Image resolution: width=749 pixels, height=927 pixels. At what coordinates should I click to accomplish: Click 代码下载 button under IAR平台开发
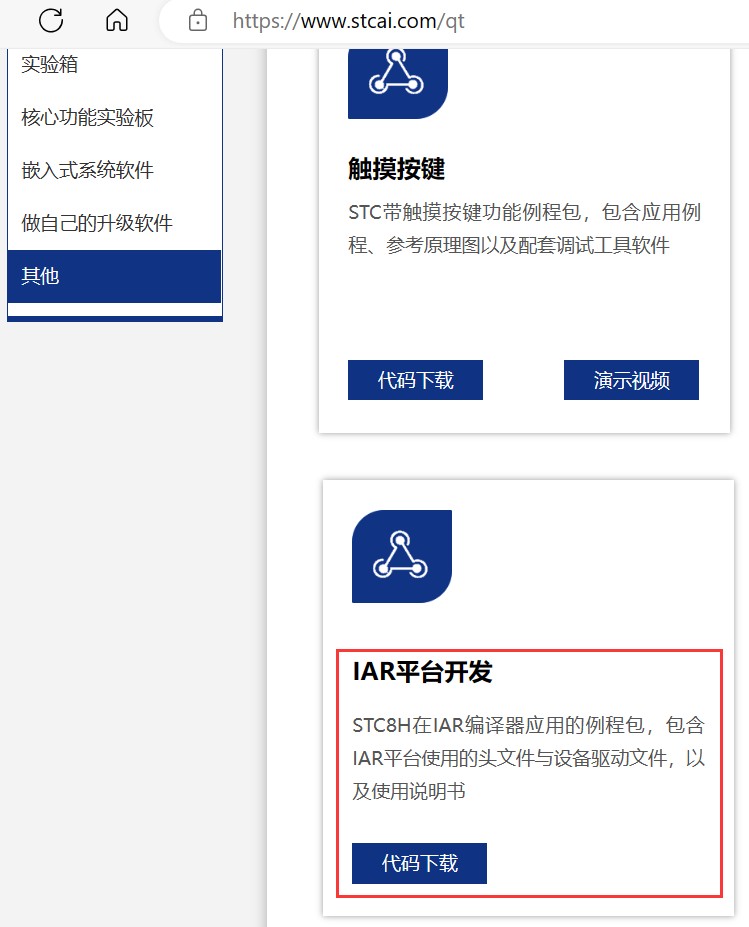pos(419,863)
